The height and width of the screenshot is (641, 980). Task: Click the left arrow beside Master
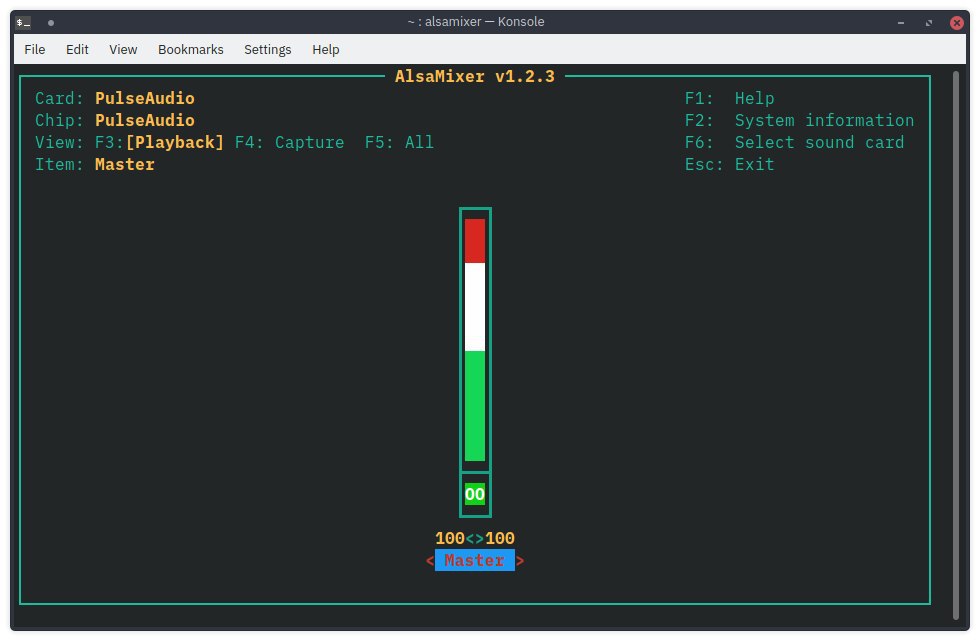point(430,560)
